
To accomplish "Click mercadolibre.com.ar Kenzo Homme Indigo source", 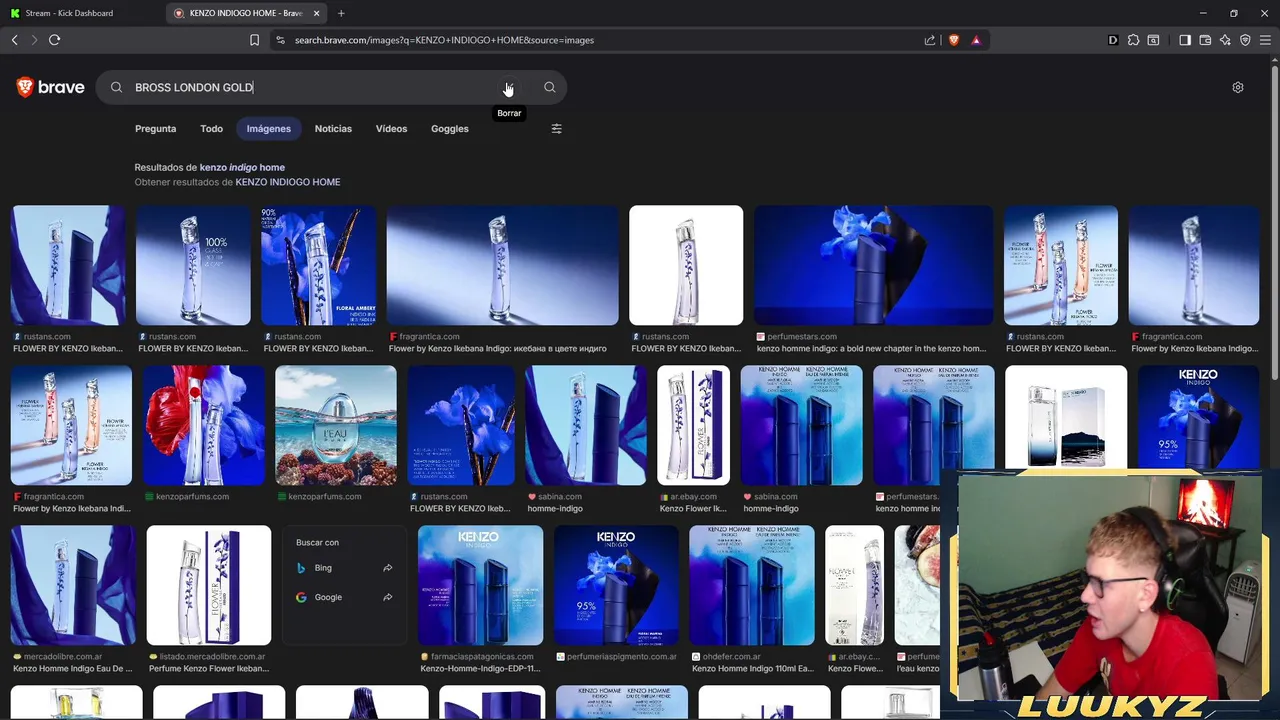I will pyautogui.click(x=65, y=657).
